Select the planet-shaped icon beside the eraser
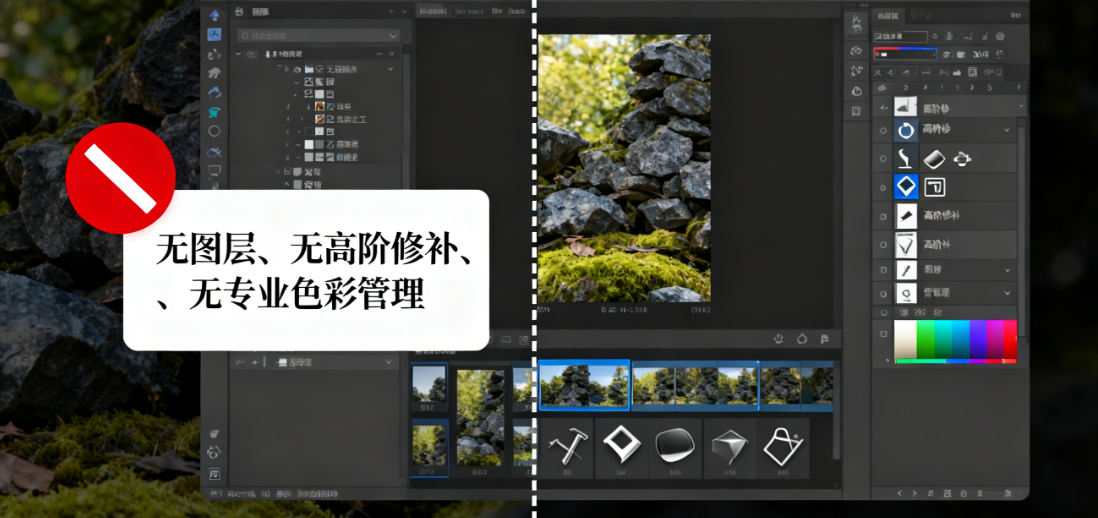This screenshot has width=1098, height=518. coord(963,159)
